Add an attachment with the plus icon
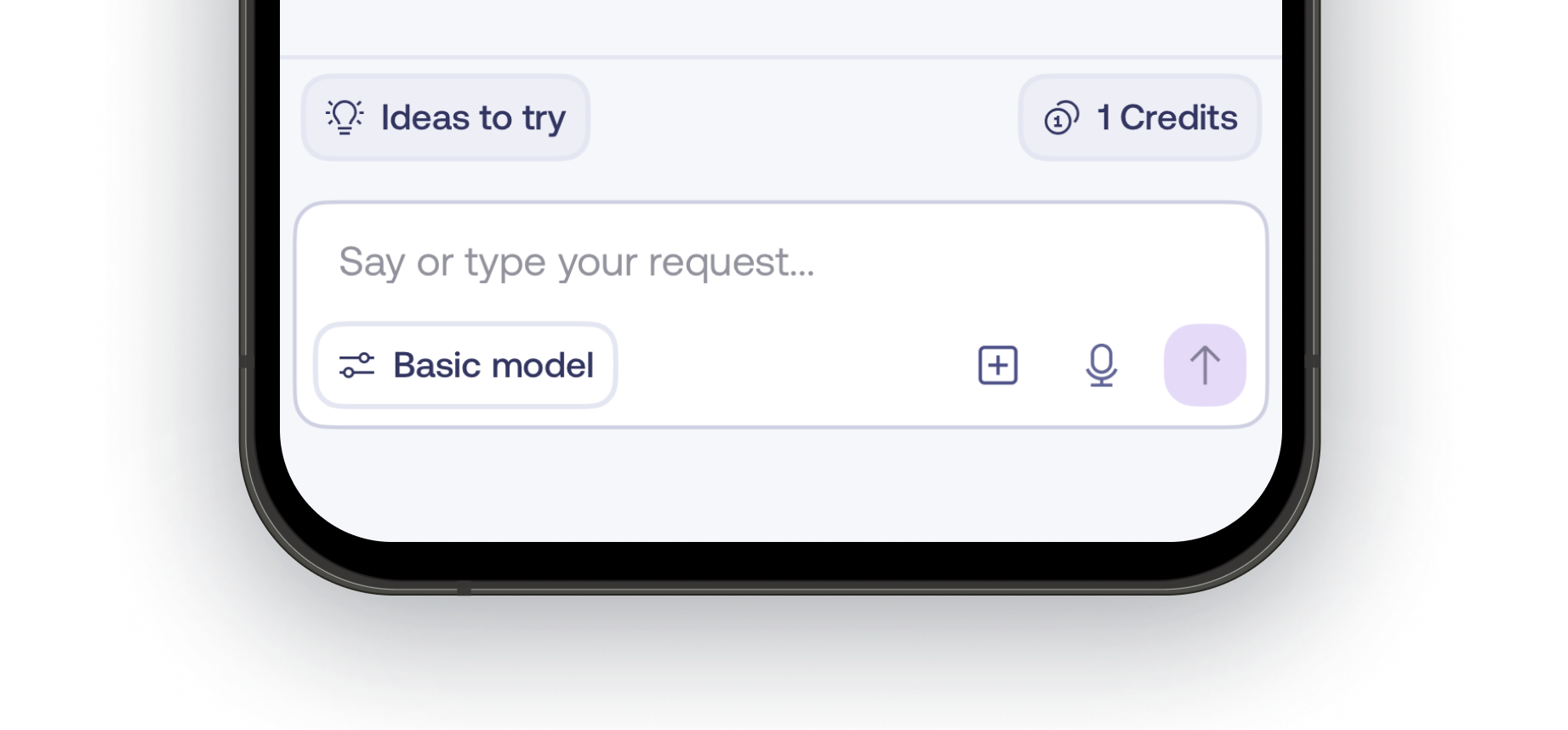 click(998, 365)
